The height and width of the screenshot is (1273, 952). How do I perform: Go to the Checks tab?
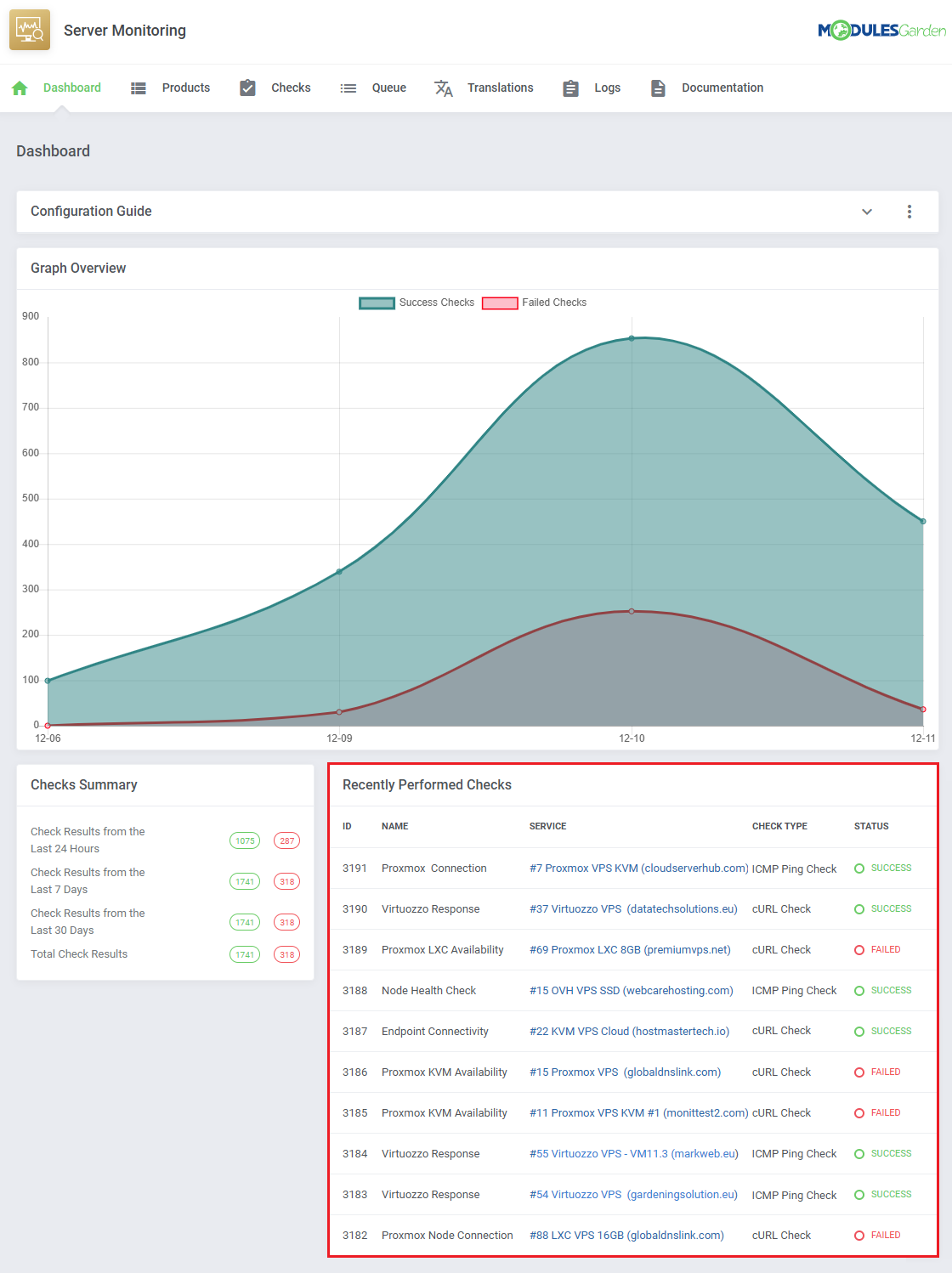[291, 88]
